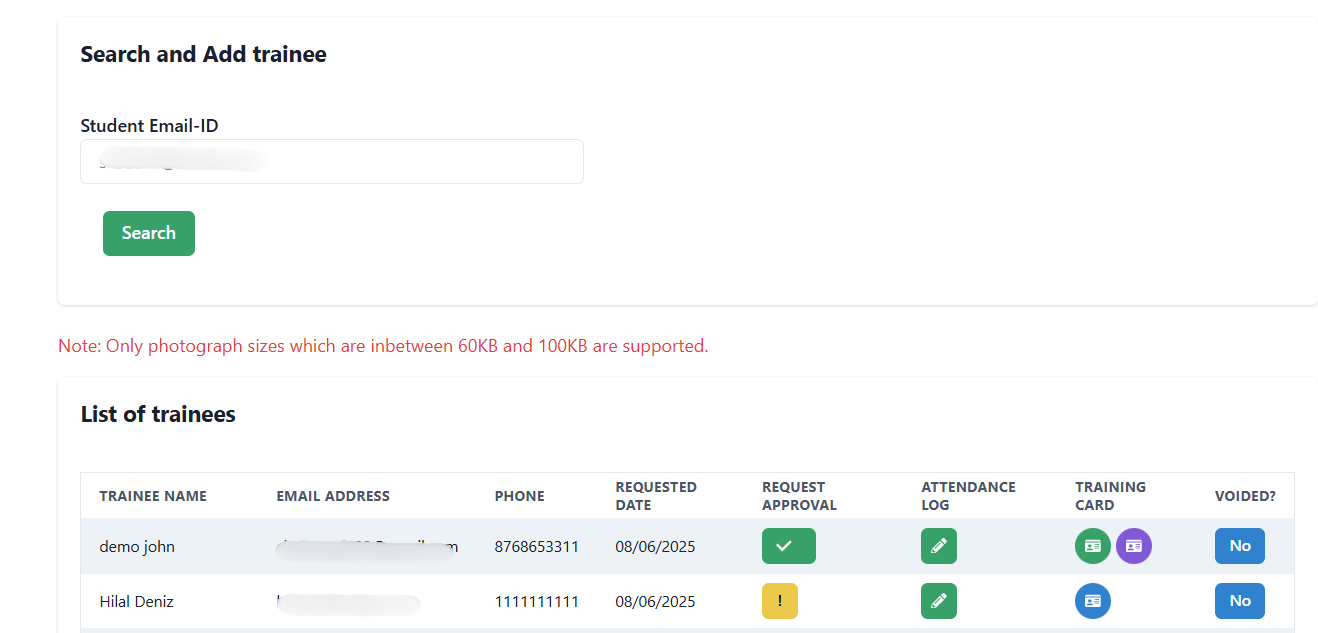This screenshot has height=633, width=1318.
Task: Edit attendance log for Hilal Deniz
Action: coord(938,601)
